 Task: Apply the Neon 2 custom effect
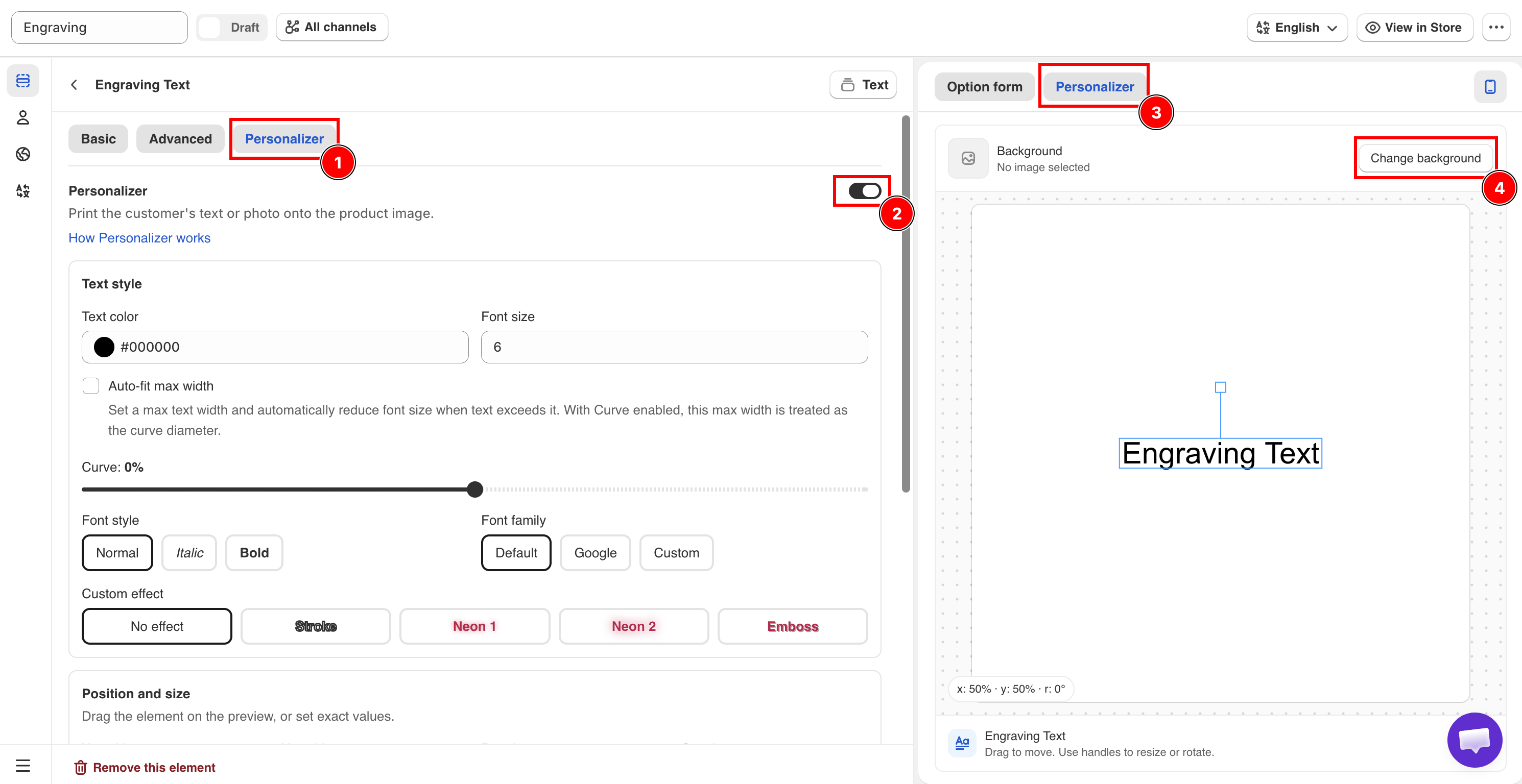[x=633, y=626]
